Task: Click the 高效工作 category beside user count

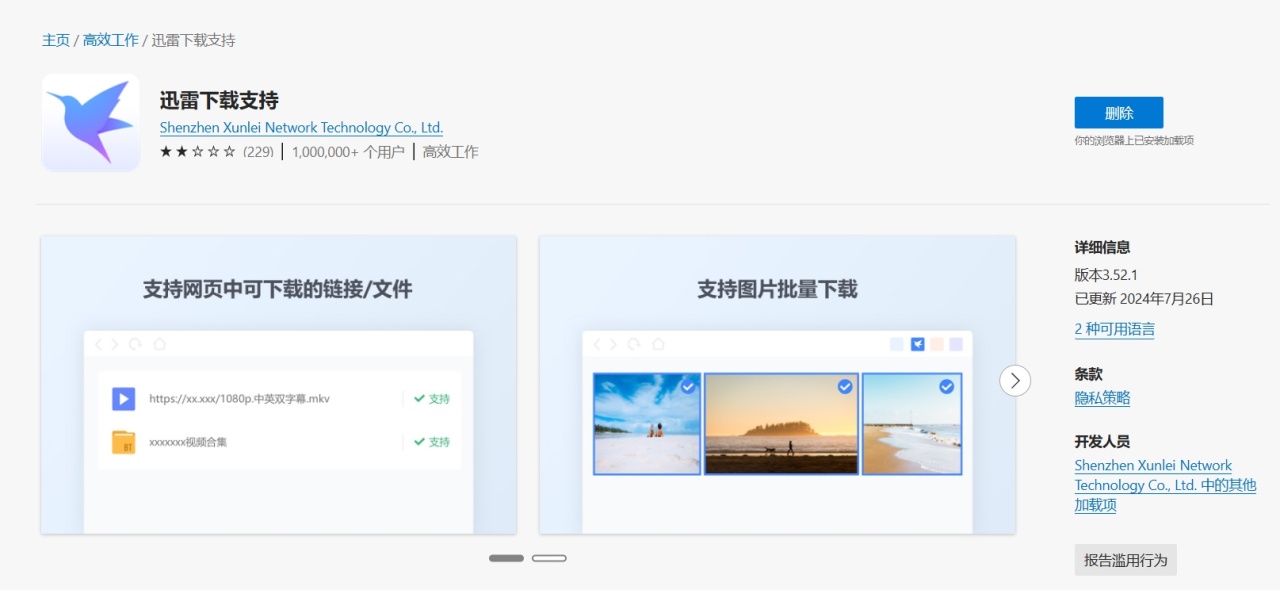Action: (450, 152)
